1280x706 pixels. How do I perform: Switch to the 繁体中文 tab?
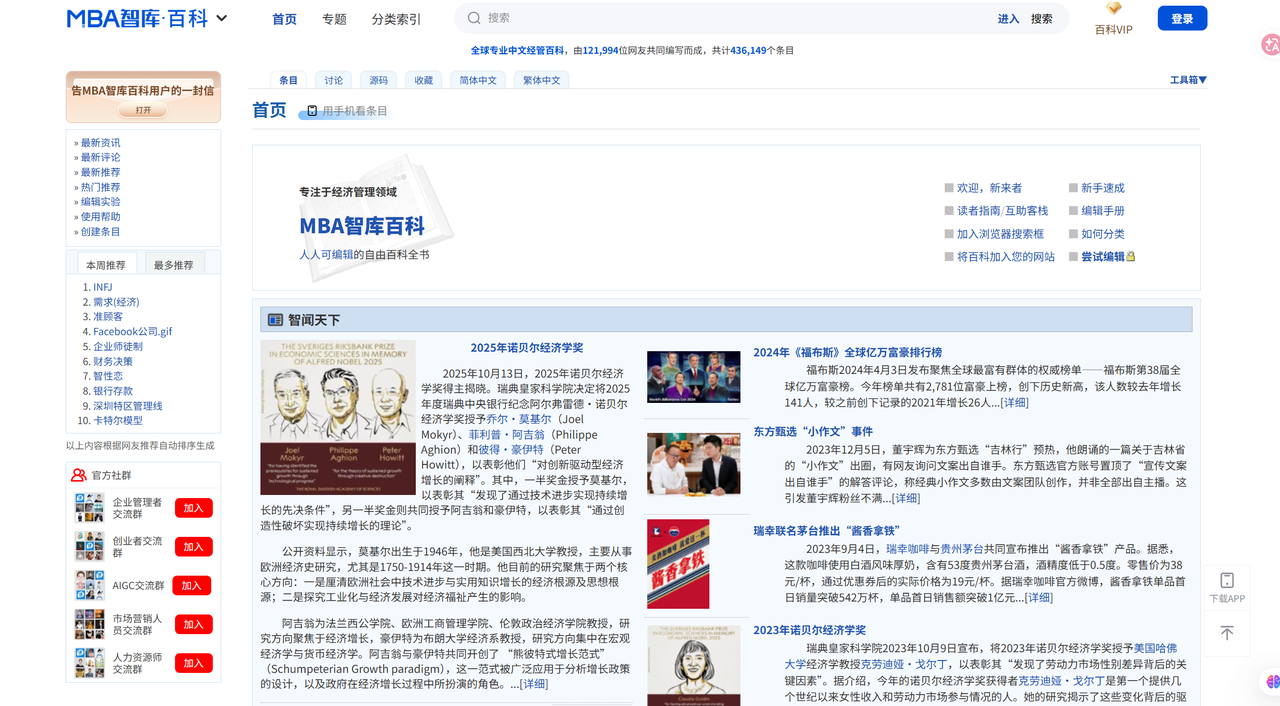pos(542,80)
